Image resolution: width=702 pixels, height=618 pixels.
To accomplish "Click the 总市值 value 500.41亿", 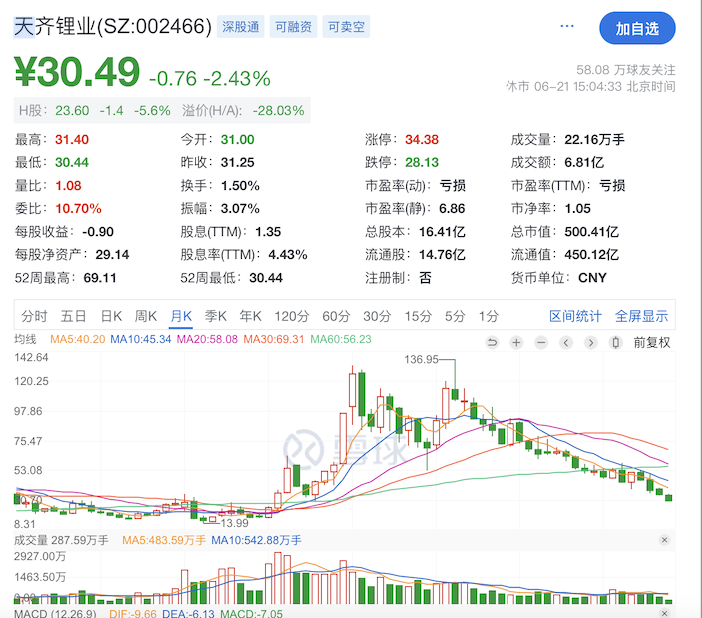I will (591, 232).
